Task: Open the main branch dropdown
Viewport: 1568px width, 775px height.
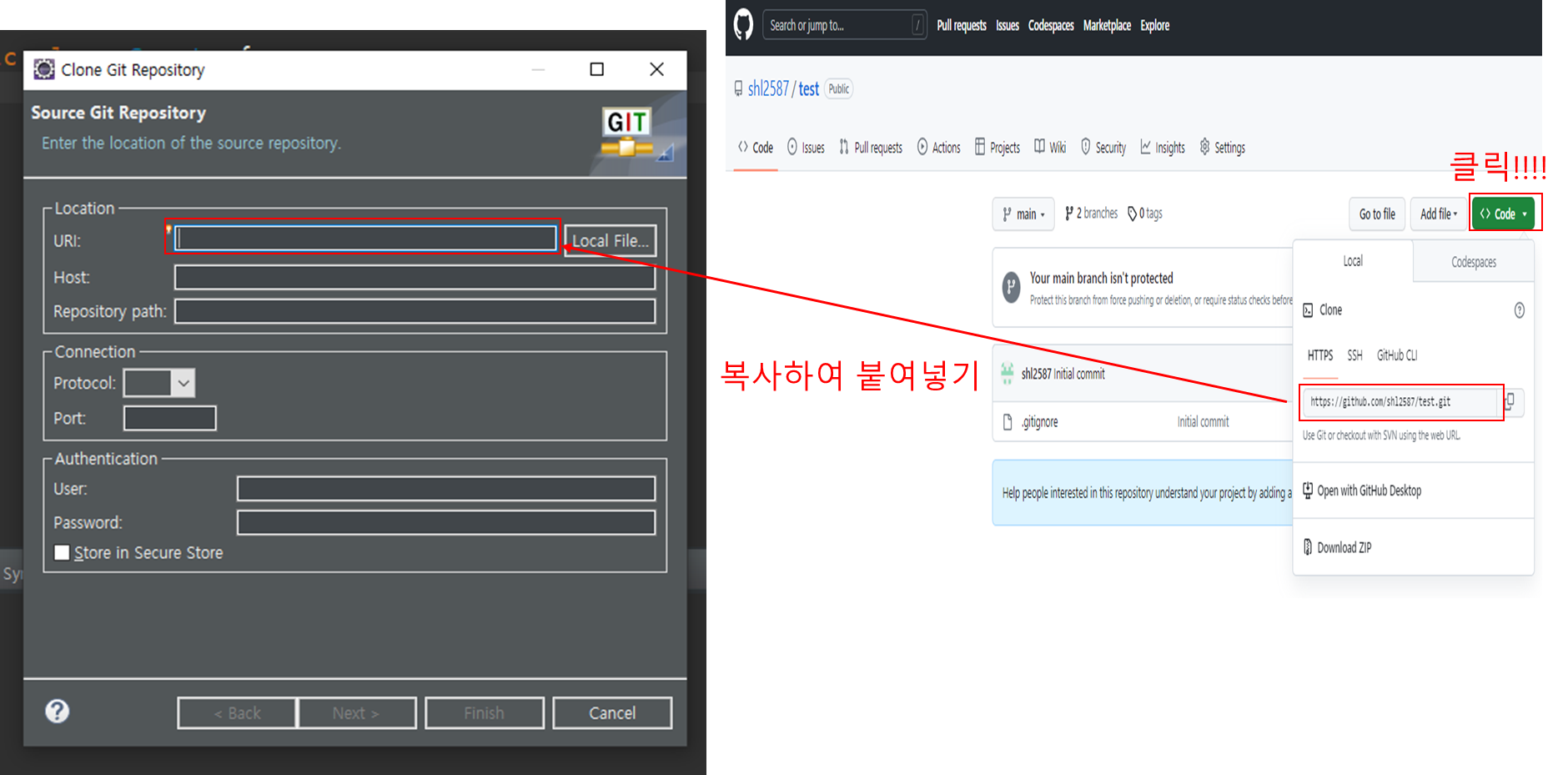Action: click(x=1023, y=214)
